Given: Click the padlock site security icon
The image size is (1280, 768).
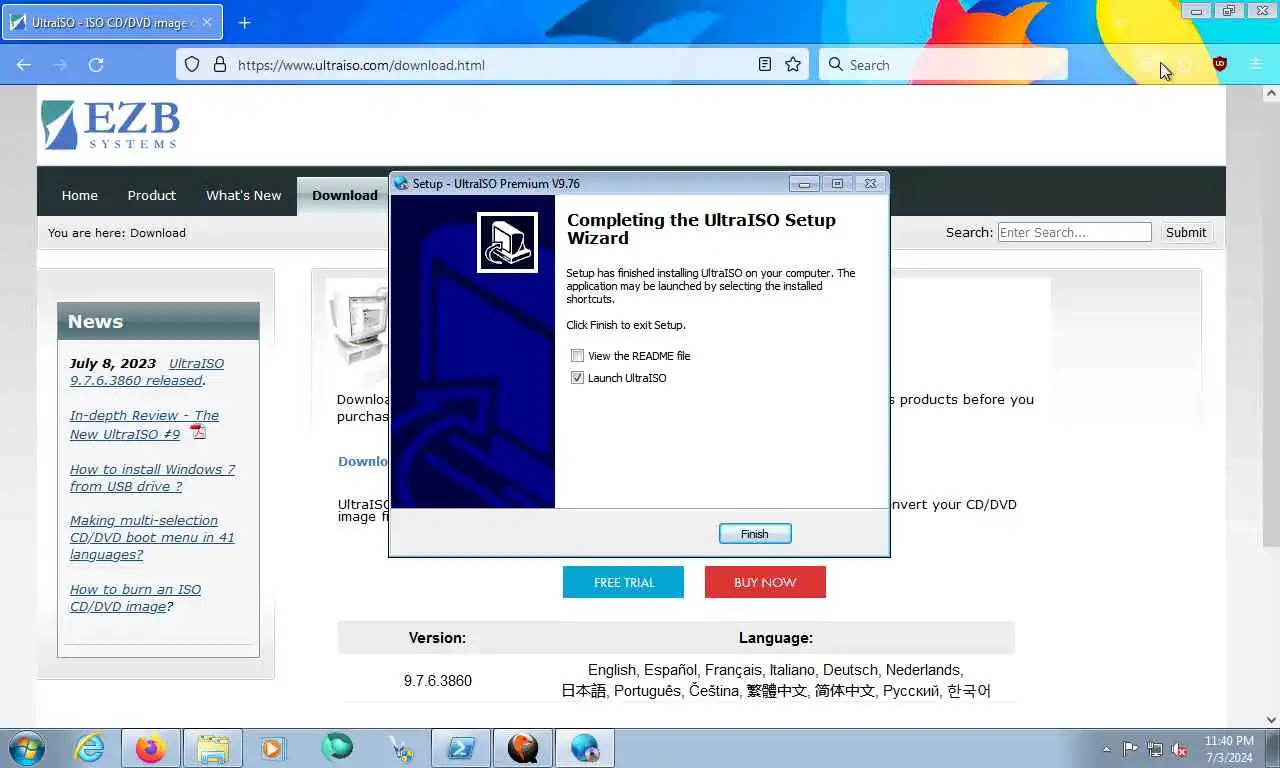Looking at the screenshot, I should click(220, 65).
